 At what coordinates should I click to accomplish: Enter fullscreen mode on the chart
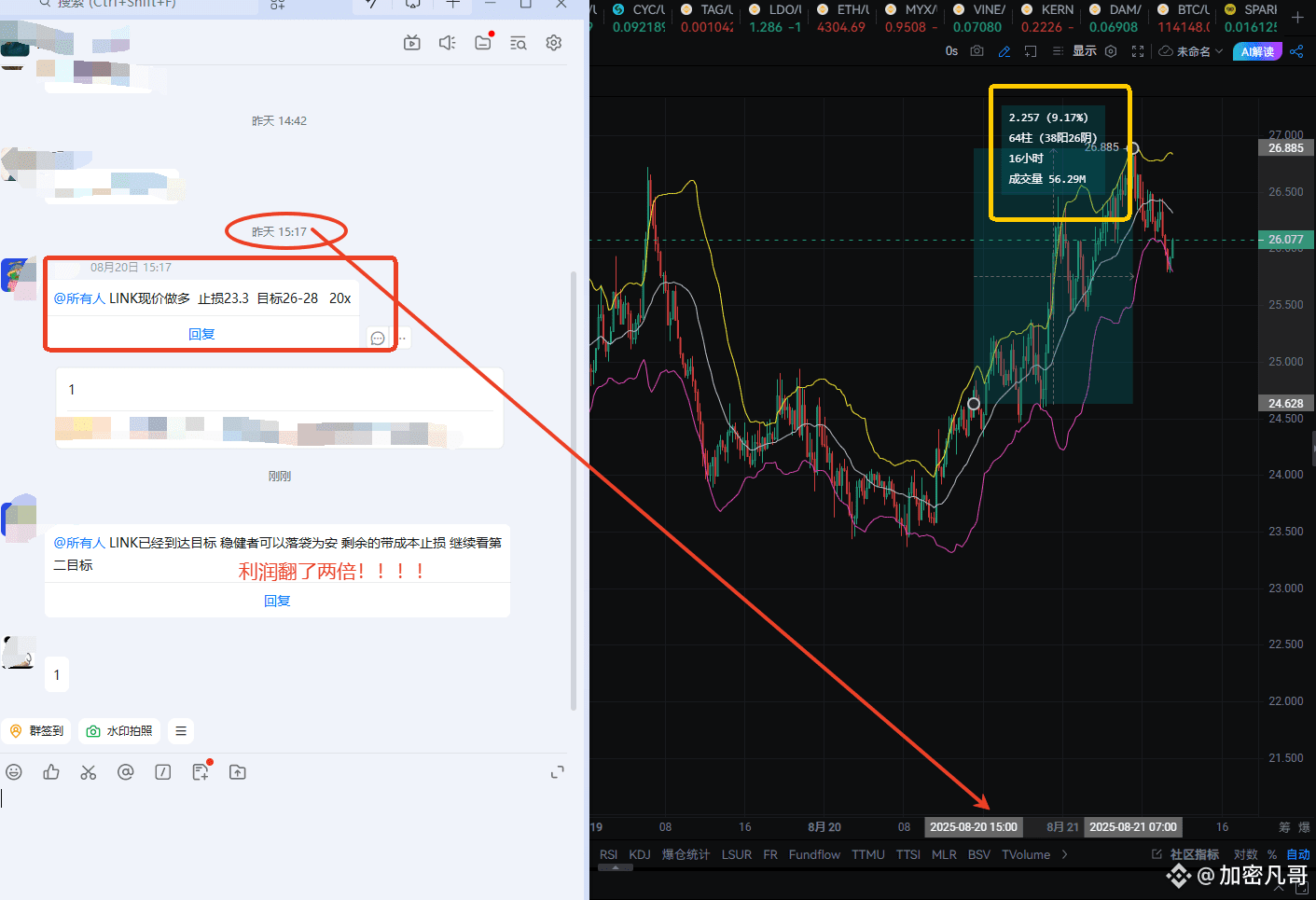point(1138,51)
